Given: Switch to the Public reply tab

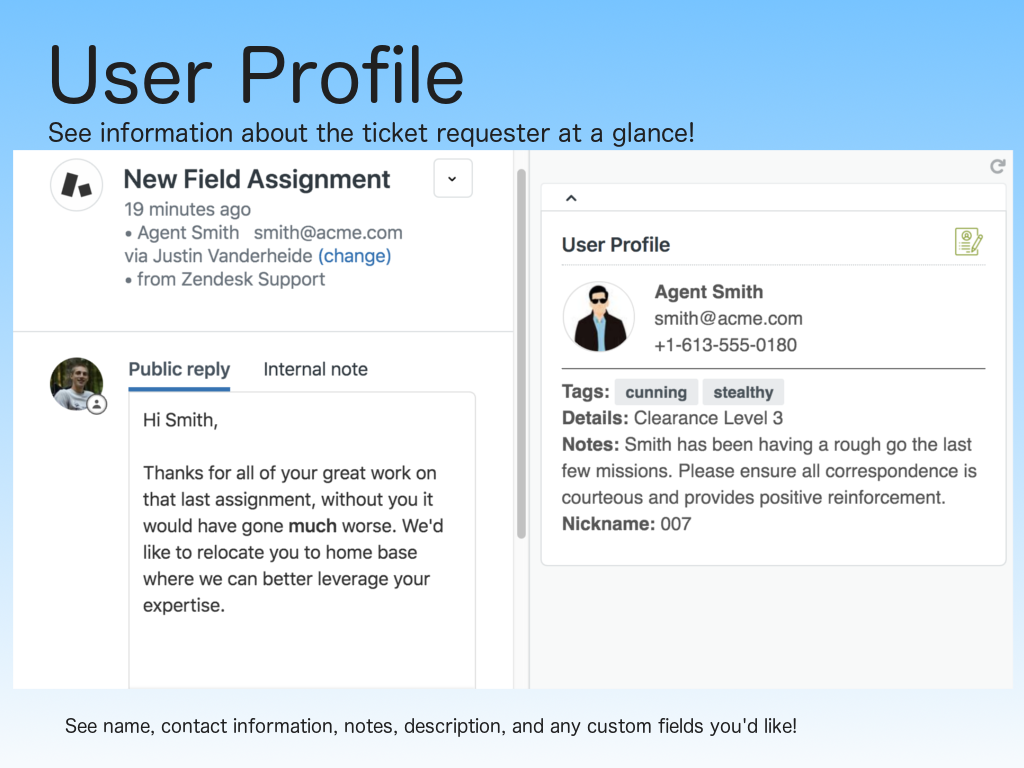Looking at the screenshot, I should point(179,369).
